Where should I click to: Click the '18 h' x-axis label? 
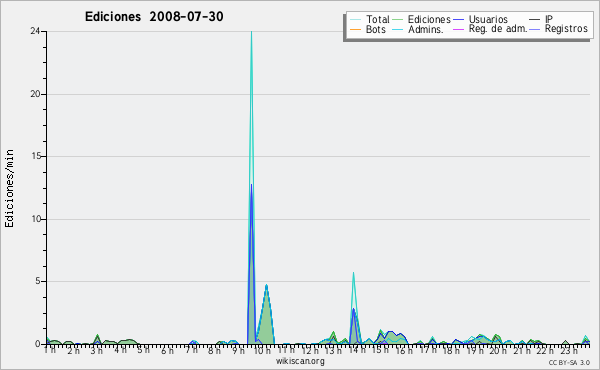click(x=452, y=351)
